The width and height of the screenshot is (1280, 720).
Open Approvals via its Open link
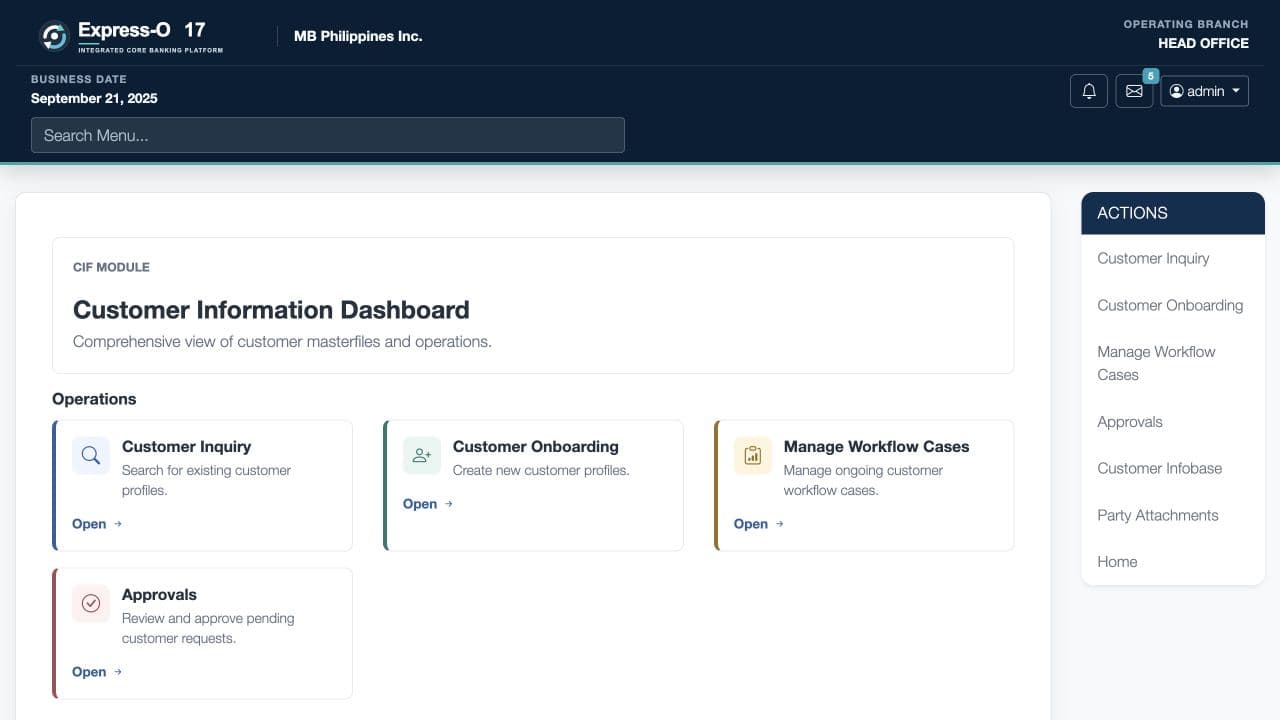pos(97,672)
